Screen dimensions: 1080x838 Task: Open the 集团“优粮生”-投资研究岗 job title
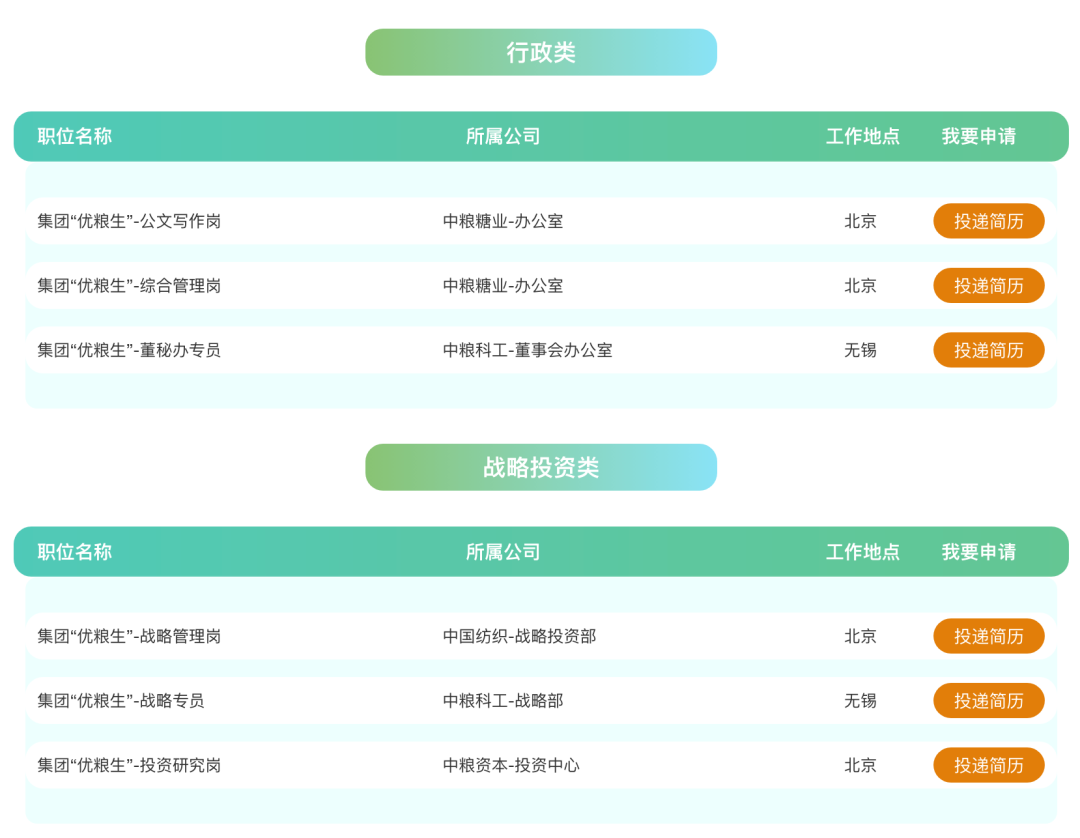(x=129, y=765)
